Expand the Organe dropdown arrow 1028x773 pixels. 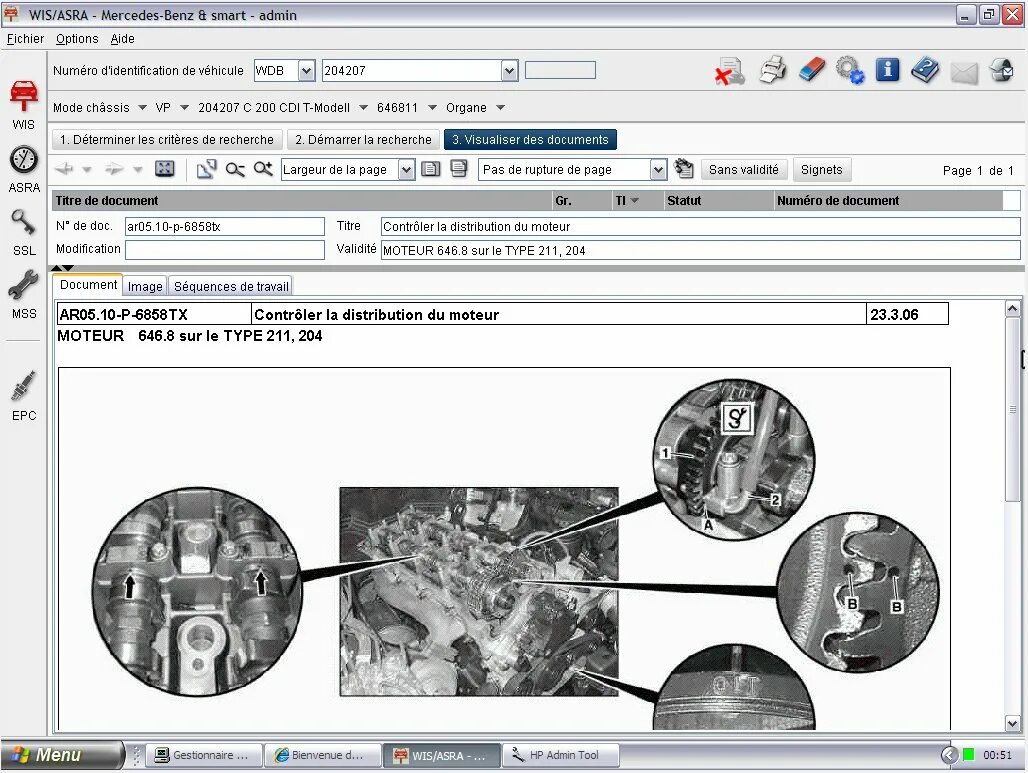pos(500,108)
